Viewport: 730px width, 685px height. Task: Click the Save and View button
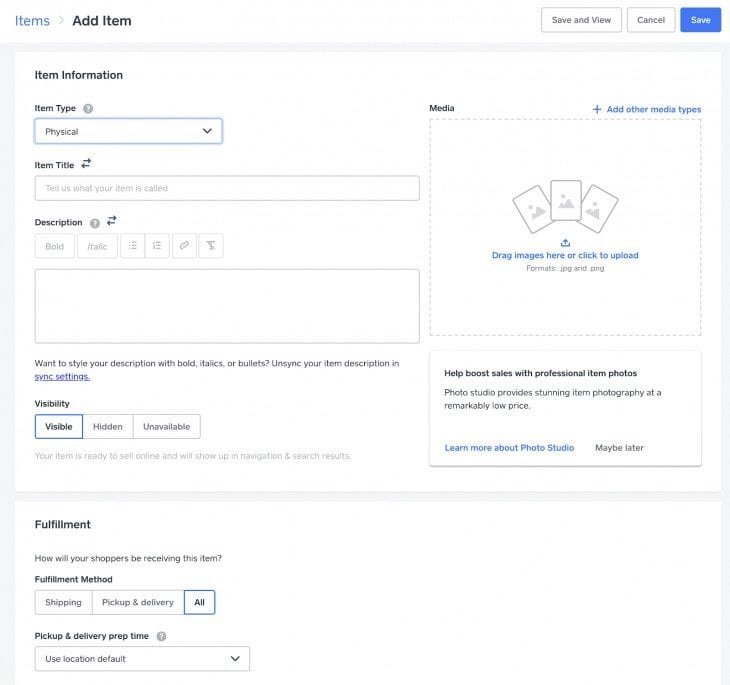581,20
